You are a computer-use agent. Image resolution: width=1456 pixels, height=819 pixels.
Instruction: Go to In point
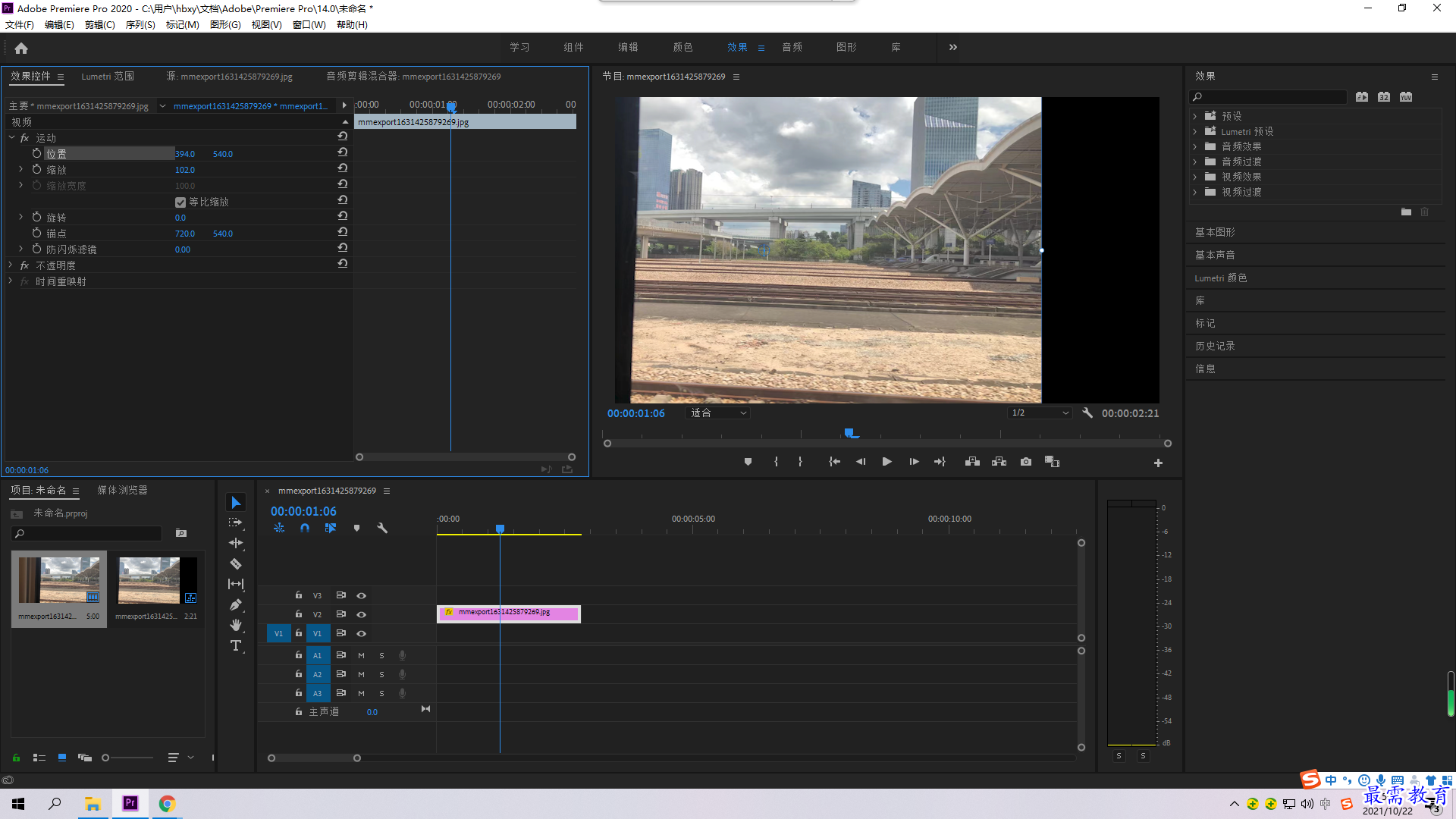pos(834,462)
